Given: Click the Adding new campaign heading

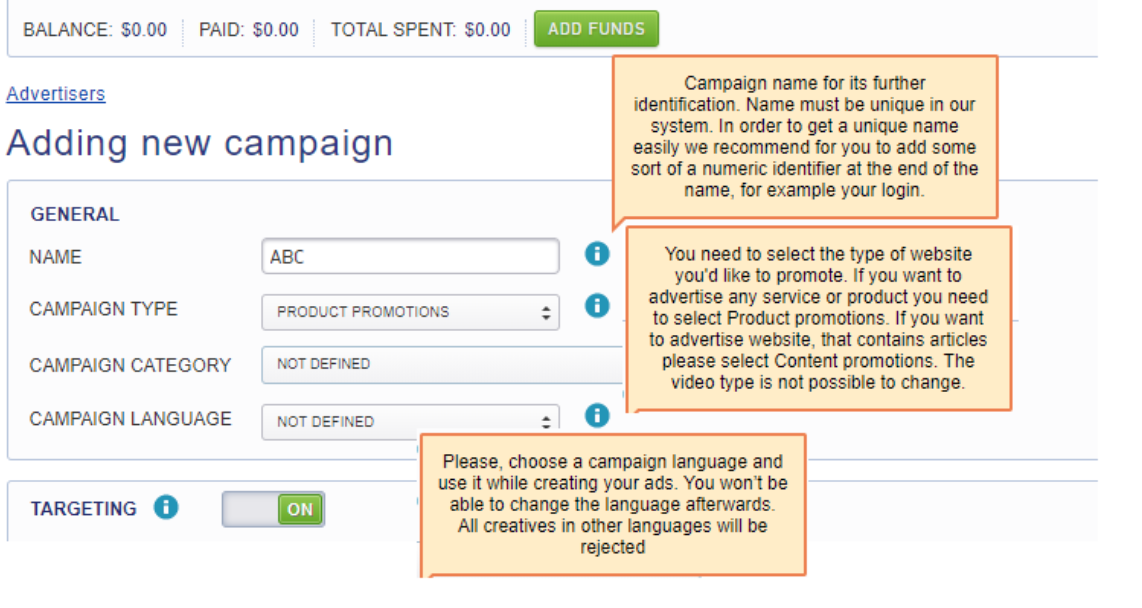Looking at the screenshot, I should (200, 144).
